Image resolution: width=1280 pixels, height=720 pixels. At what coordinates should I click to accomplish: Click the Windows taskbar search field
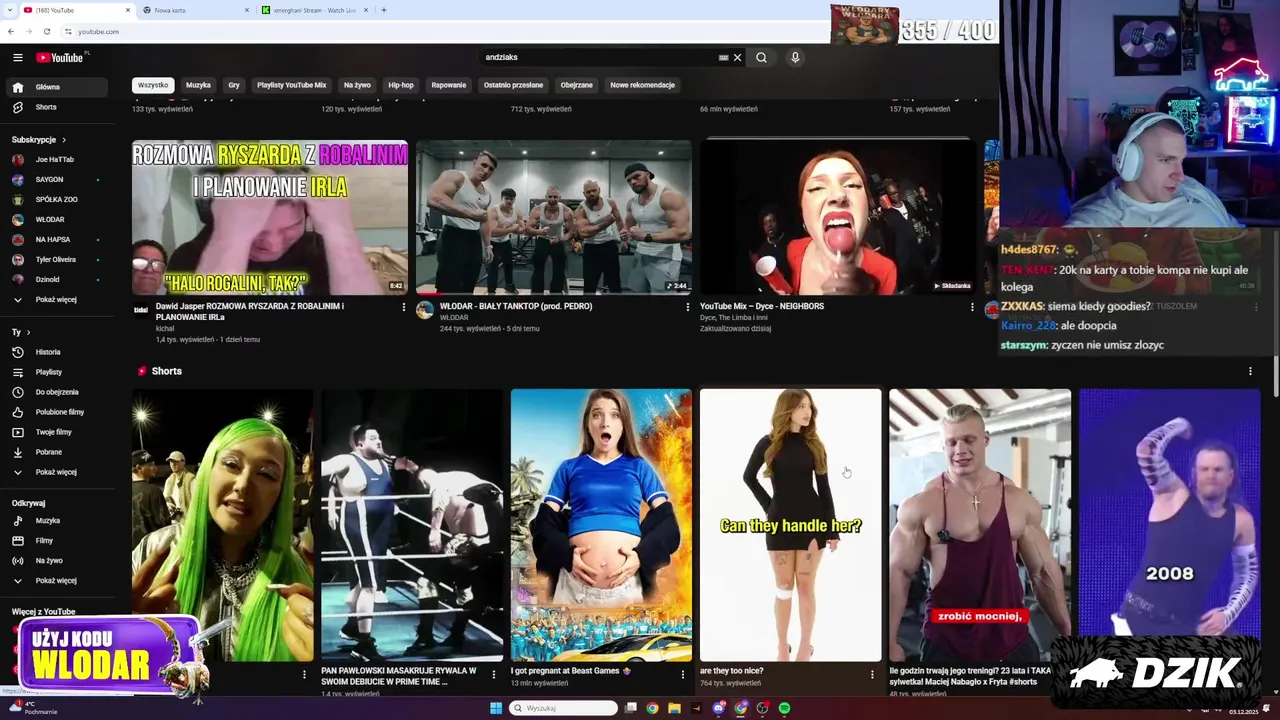click(x=563, y=708)
